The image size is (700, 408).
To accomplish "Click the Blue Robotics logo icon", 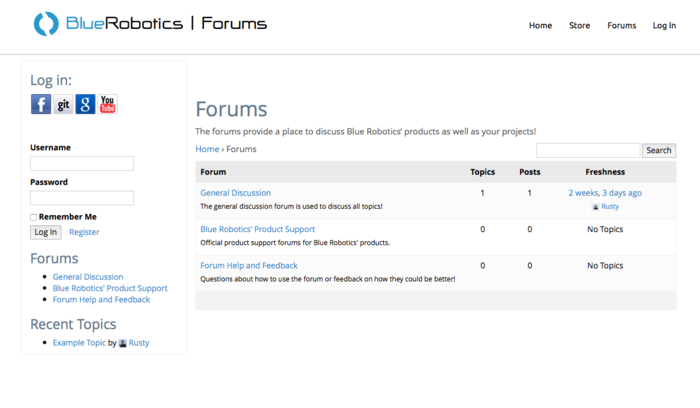I will pos(46,24).
